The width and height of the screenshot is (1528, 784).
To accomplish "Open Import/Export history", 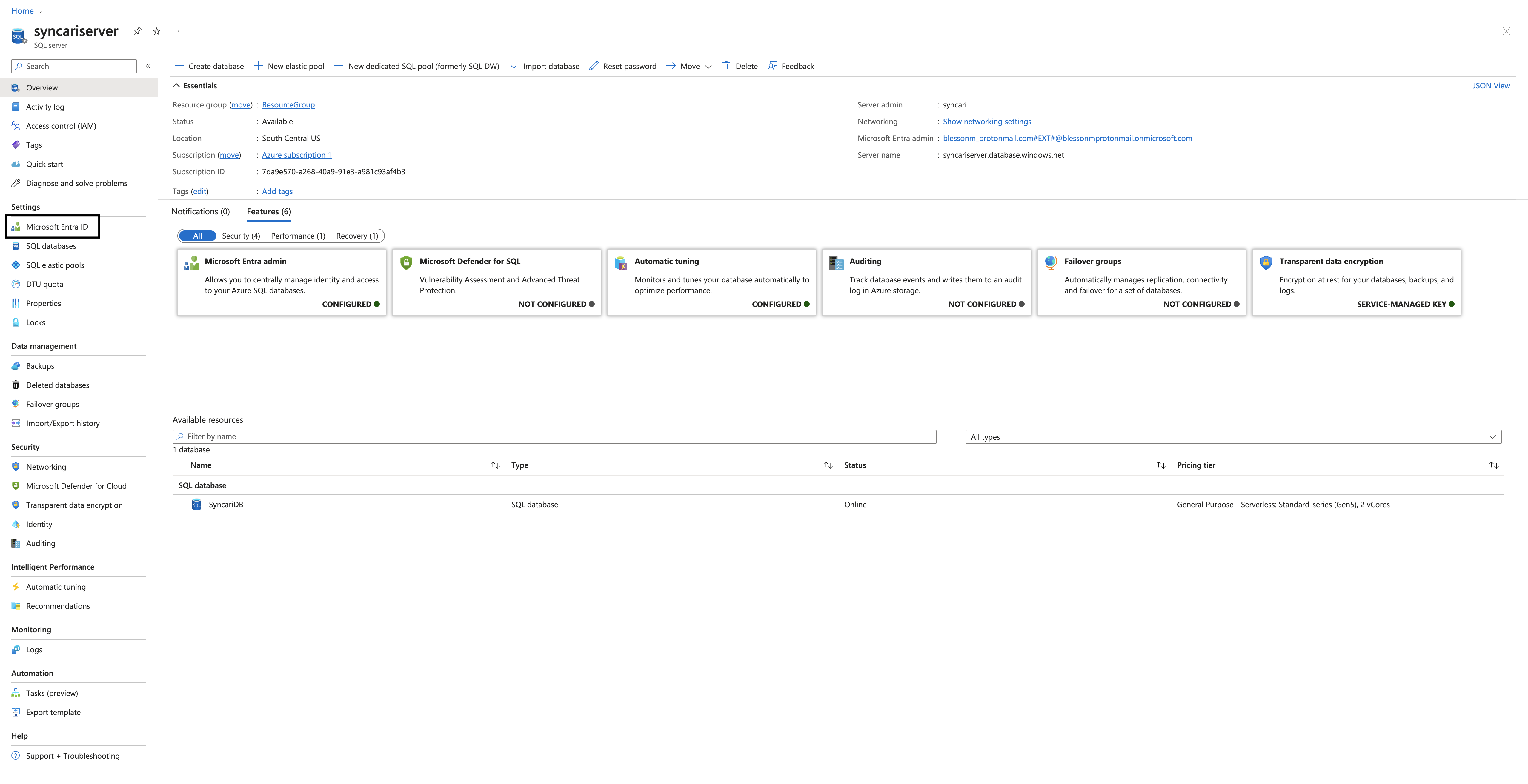I will (x=63, y=423).
